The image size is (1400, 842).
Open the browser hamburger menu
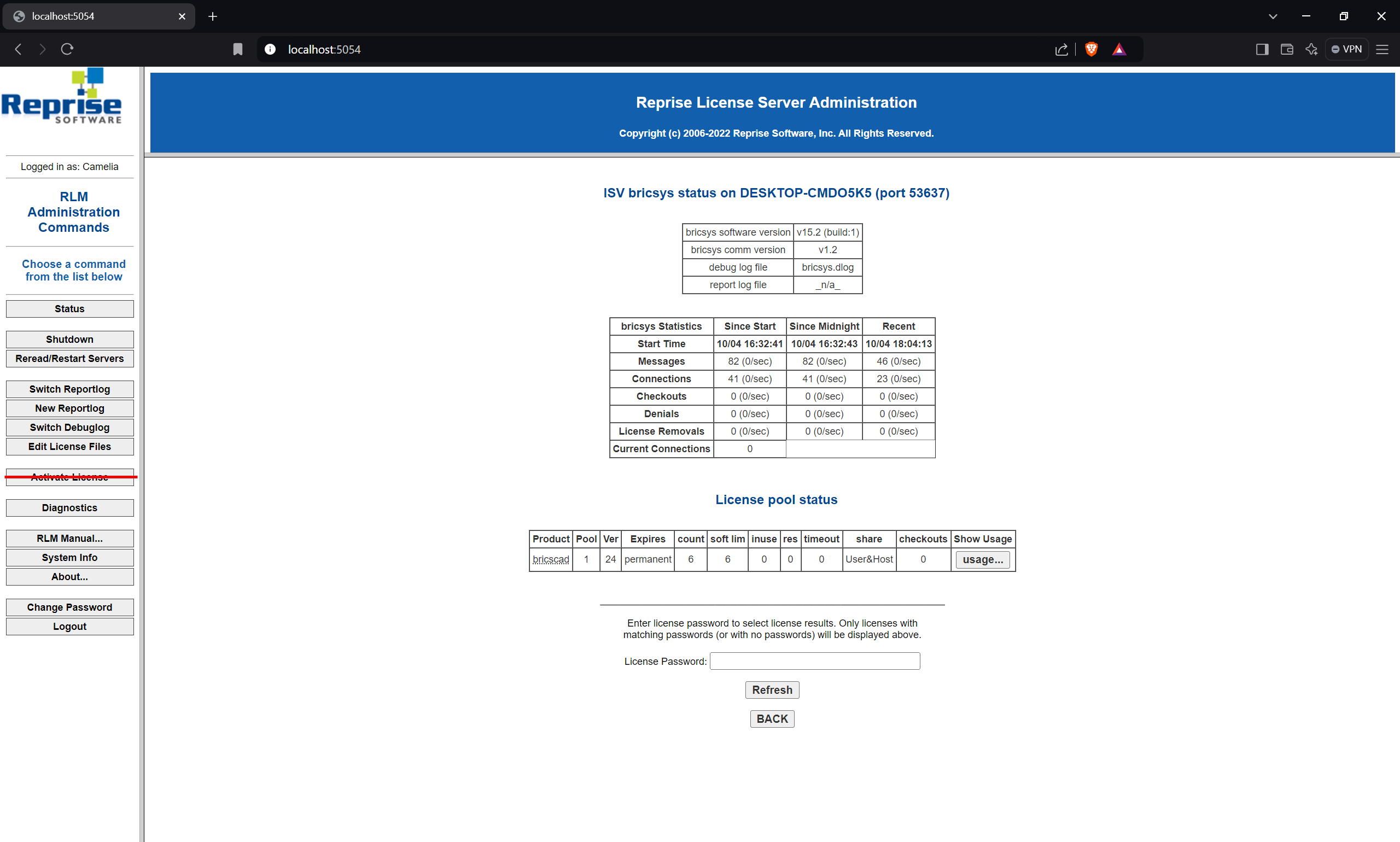(1382, 49)
